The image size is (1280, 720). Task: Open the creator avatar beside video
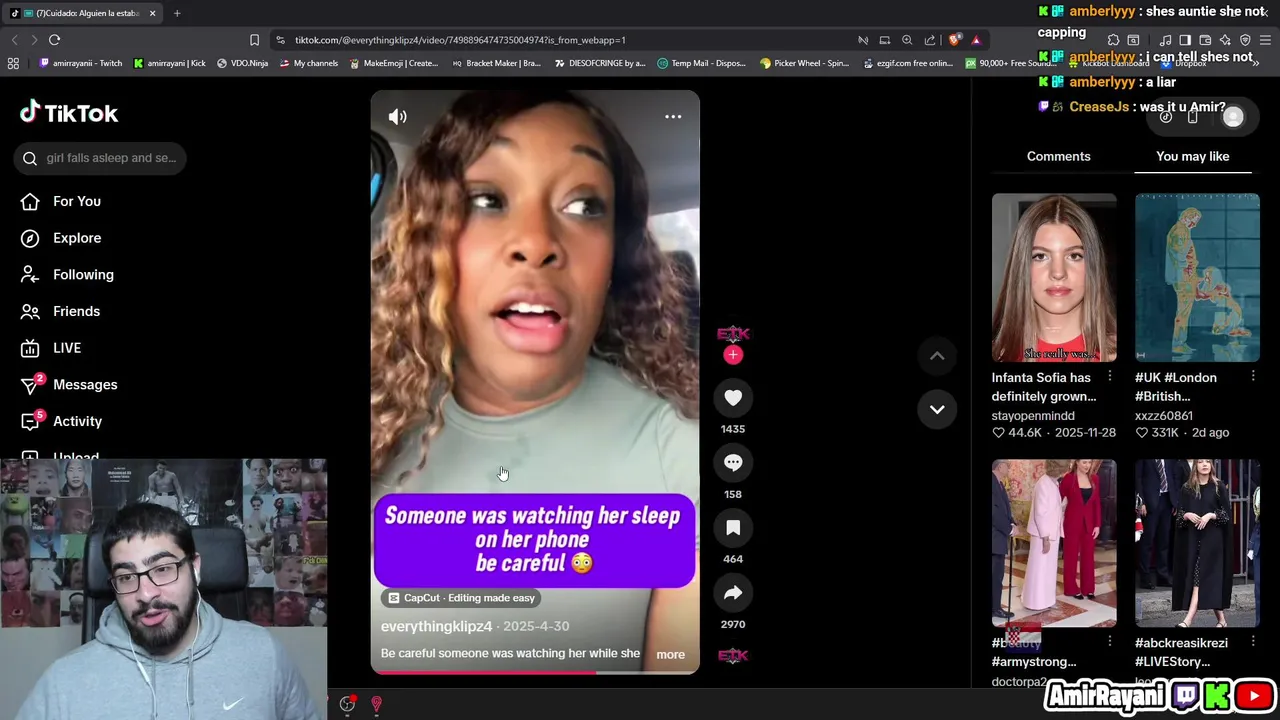[733, 334]
